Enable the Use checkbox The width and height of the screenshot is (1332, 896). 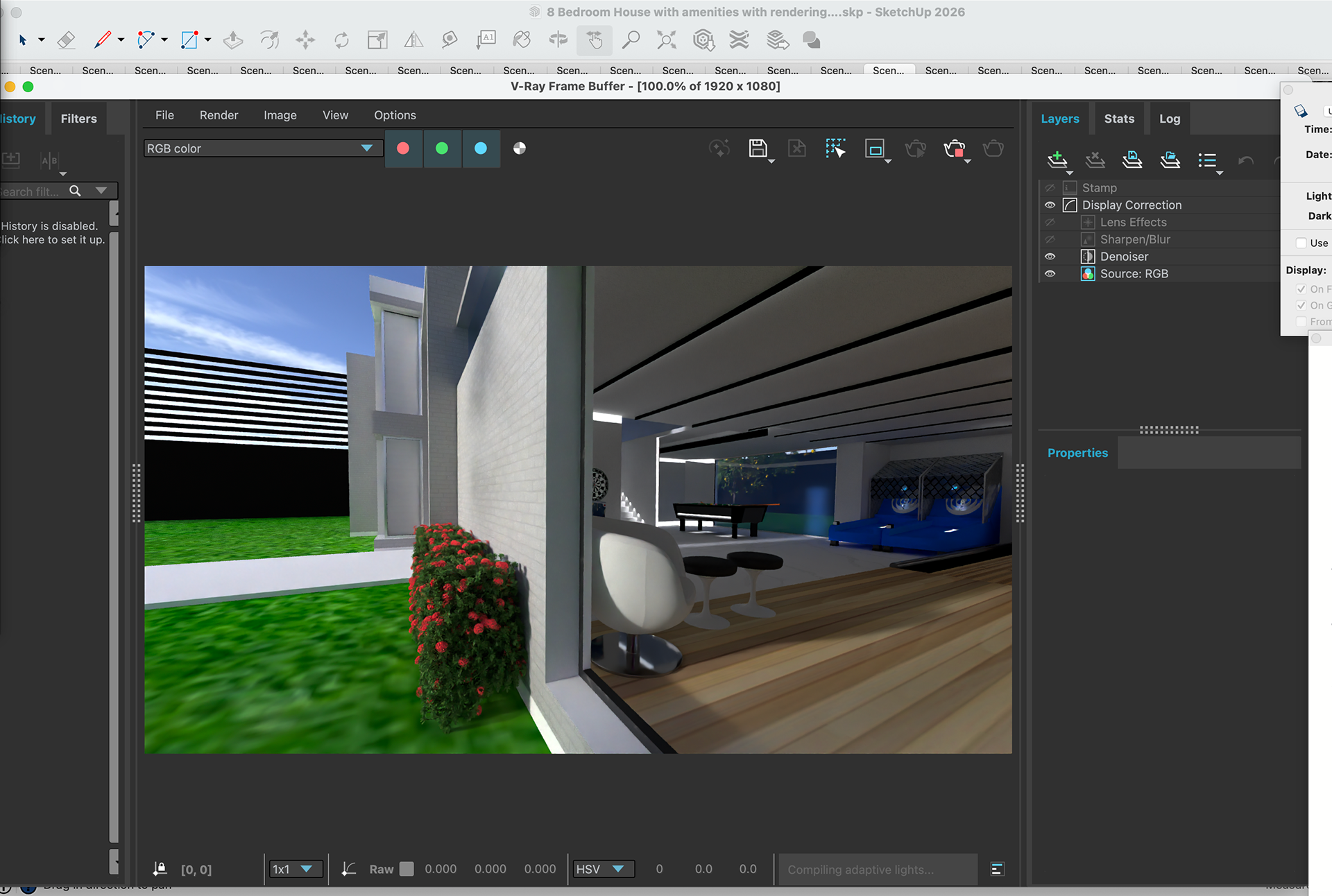[1301, 243]
